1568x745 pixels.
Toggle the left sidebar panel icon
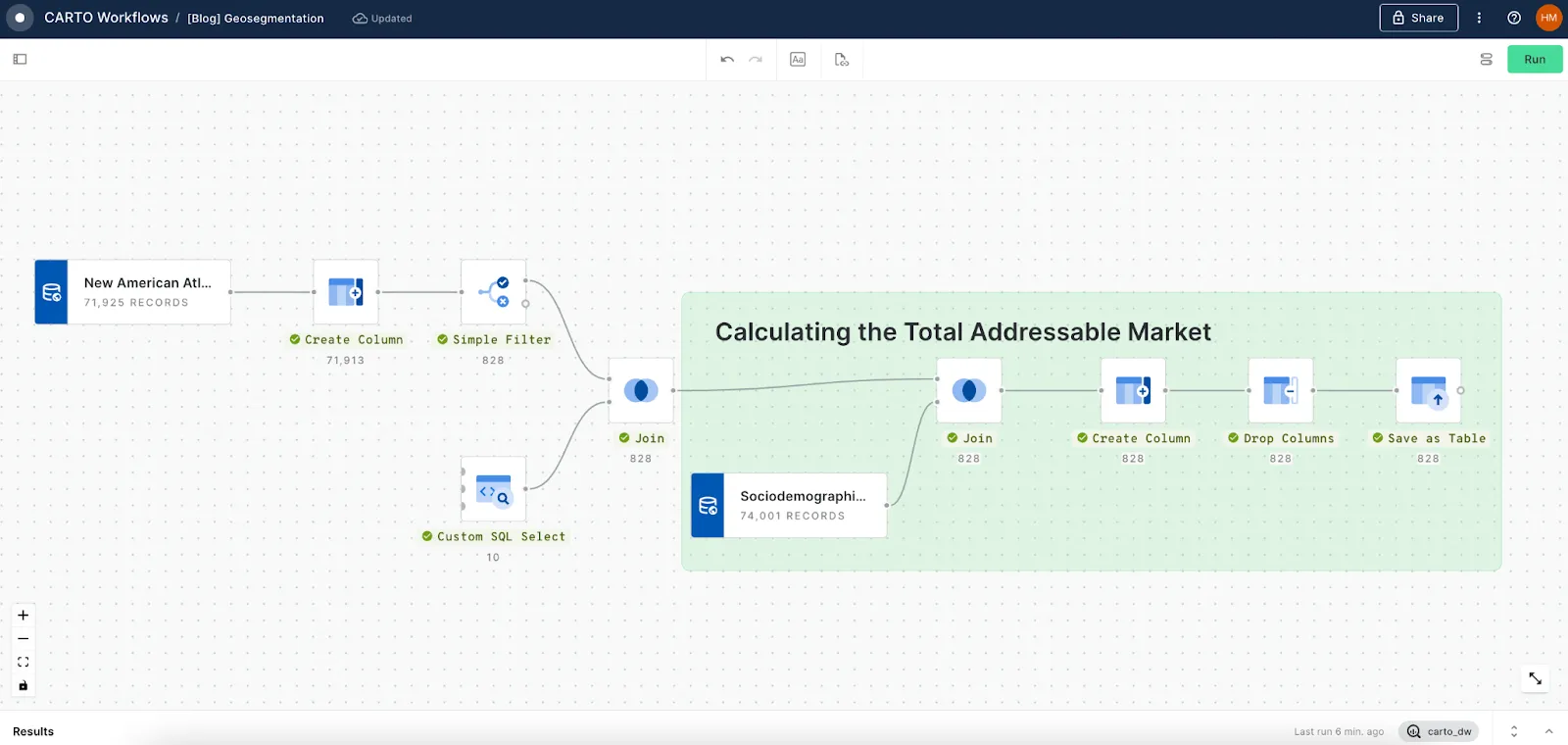click(x=20, y=60)
